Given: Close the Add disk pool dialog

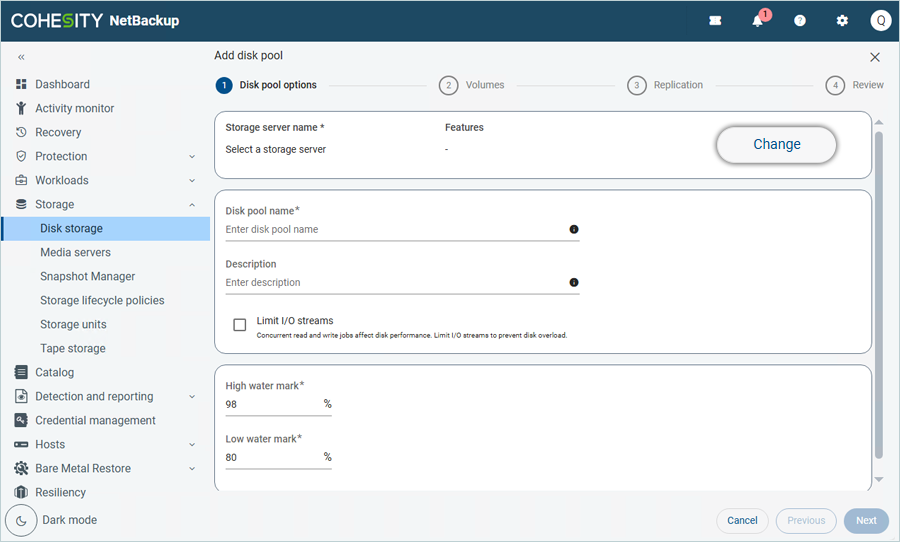Looking at the screenshot, I should coord(875,58).
